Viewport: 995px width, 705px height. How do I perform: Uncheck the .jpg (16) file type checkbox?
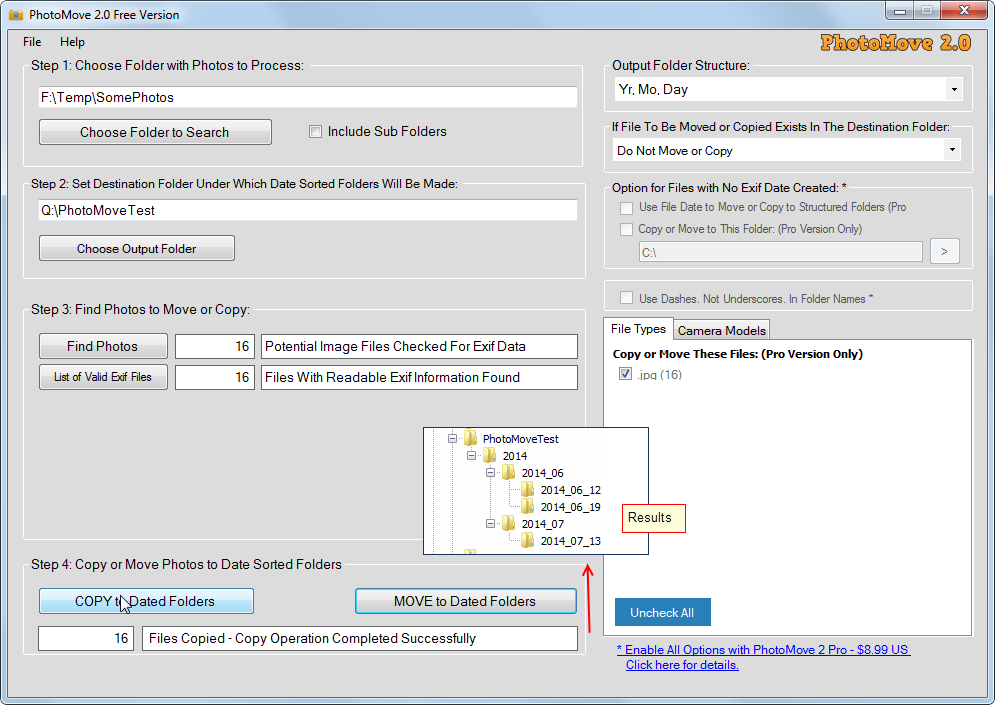pos(626,374)
